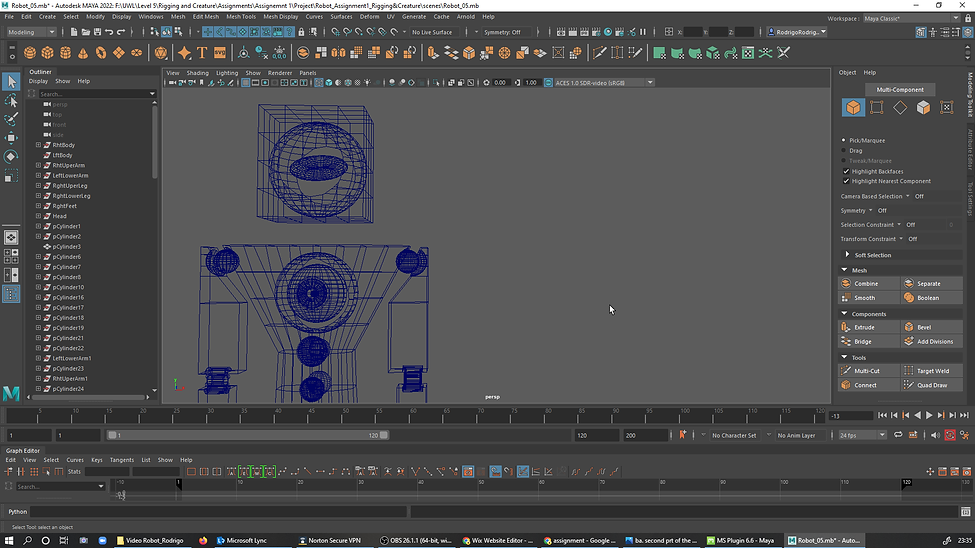
Task: Open Graph Editor Tangents menu
Action: click(x=122, y=460)
